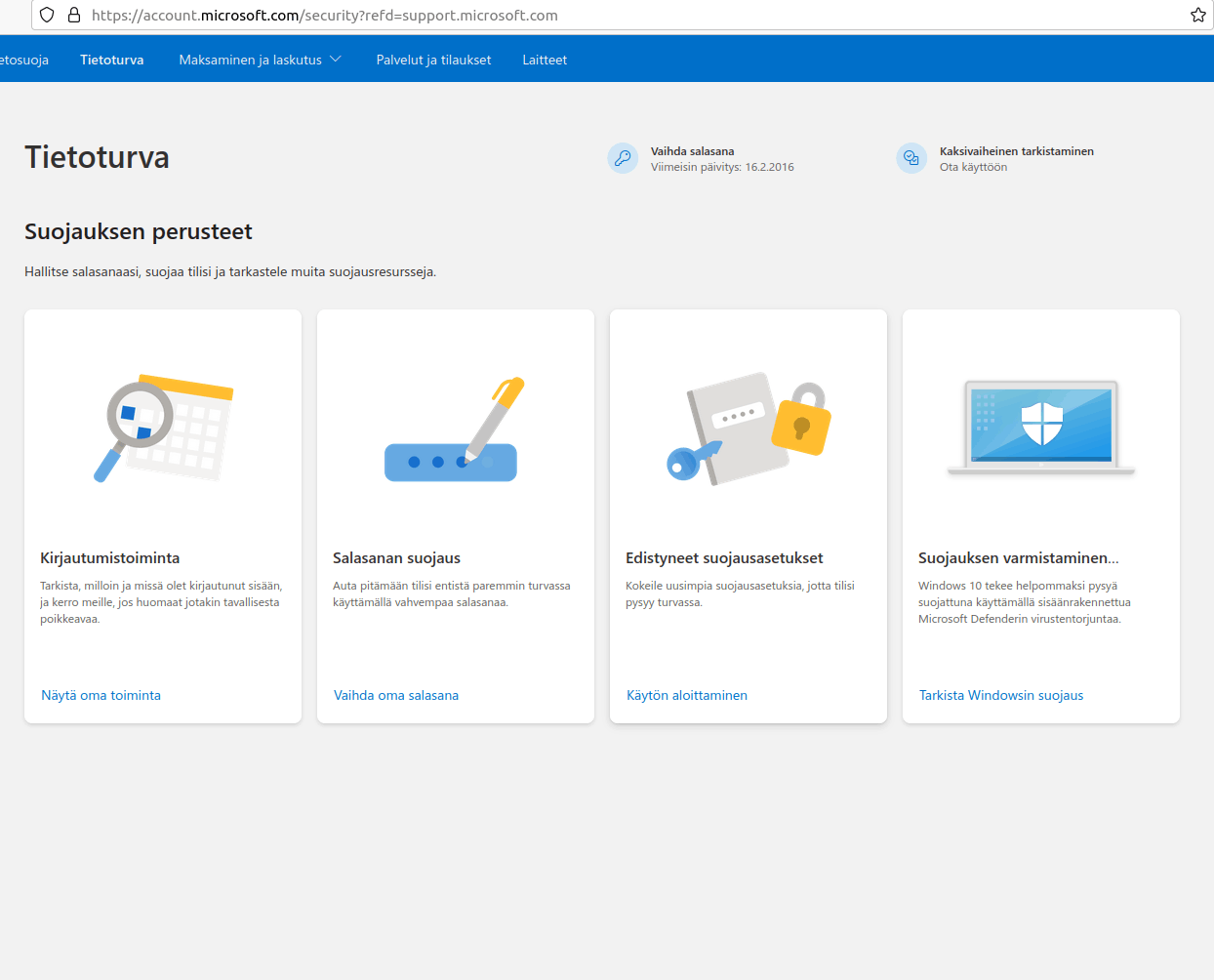Click the Tietoturva page heading
Viewport: 1214px width, 980px height.
[98, 157]
